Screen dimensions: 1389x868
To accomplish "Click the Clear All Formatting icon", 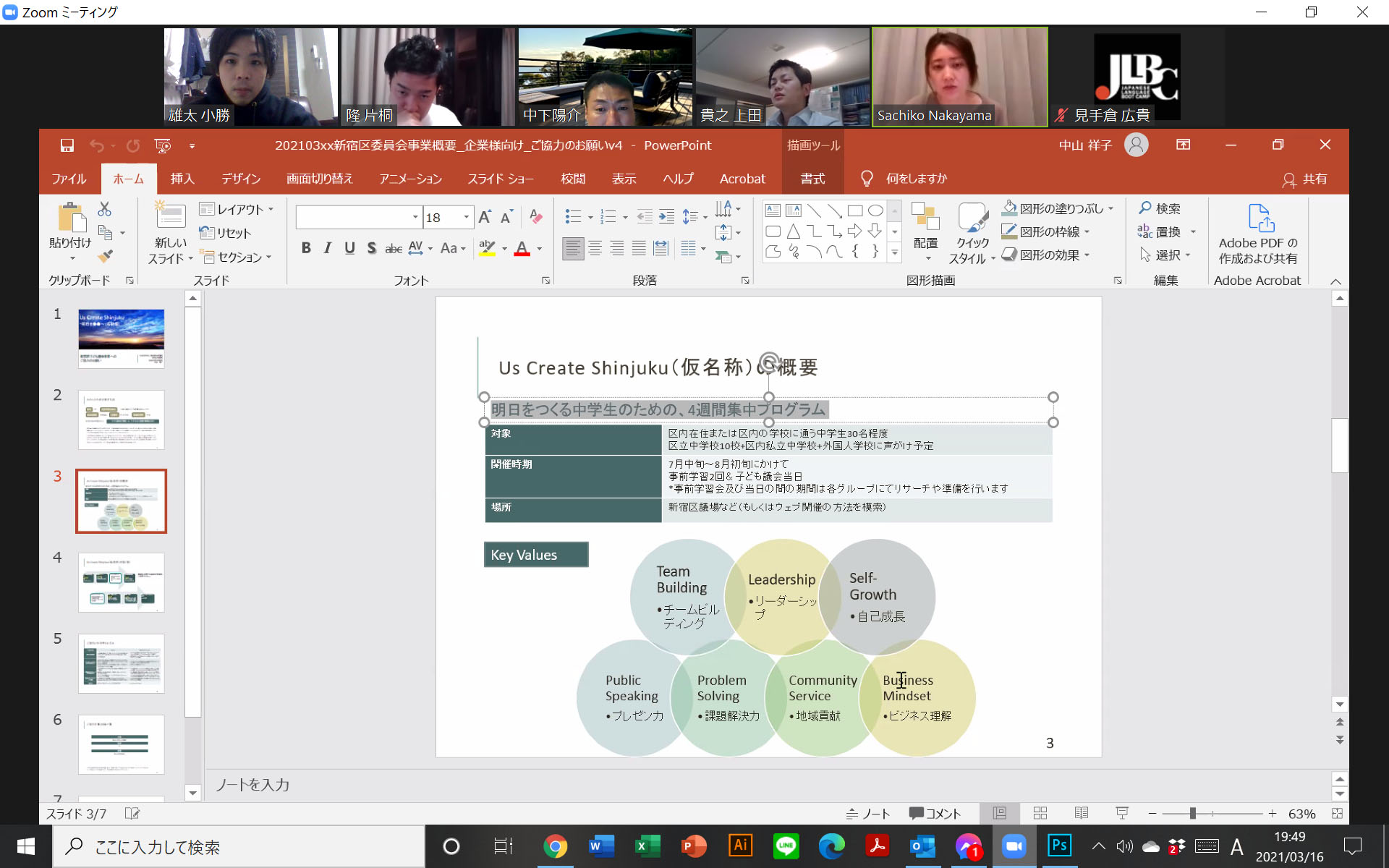I will [535, 216].
